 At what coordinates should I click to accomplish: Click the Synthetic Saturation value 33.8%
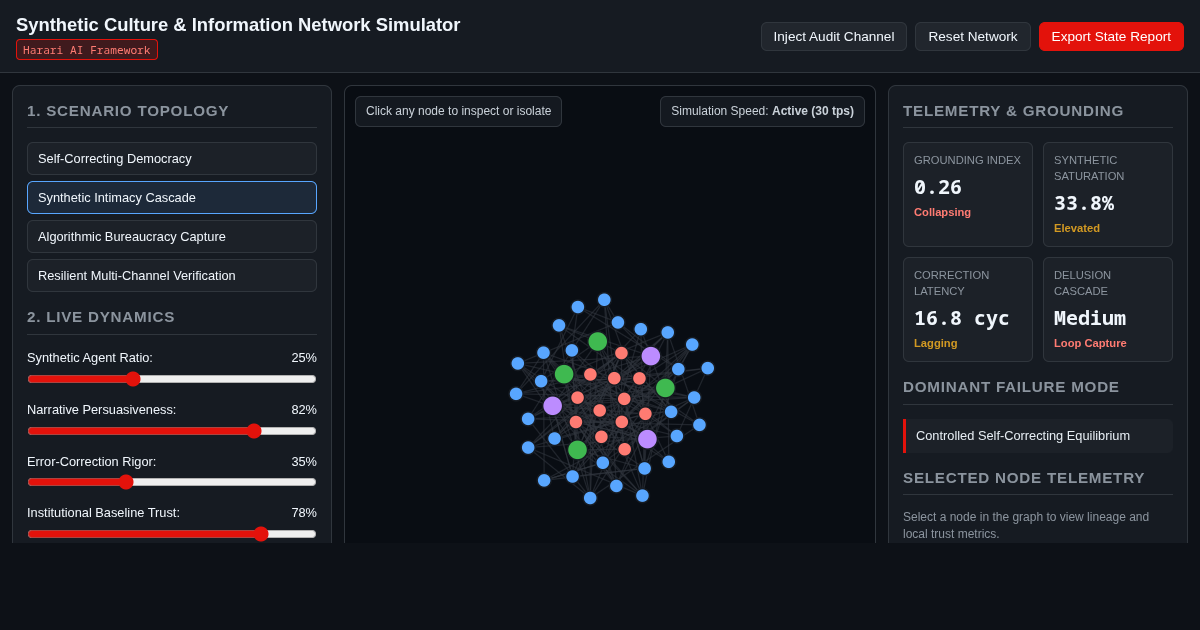pos(1084,203)
